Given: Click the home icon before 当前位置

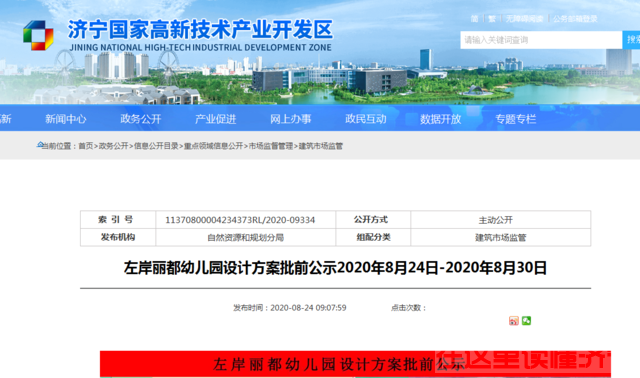Looking at the screenshot, I should [x=40, y=145].
